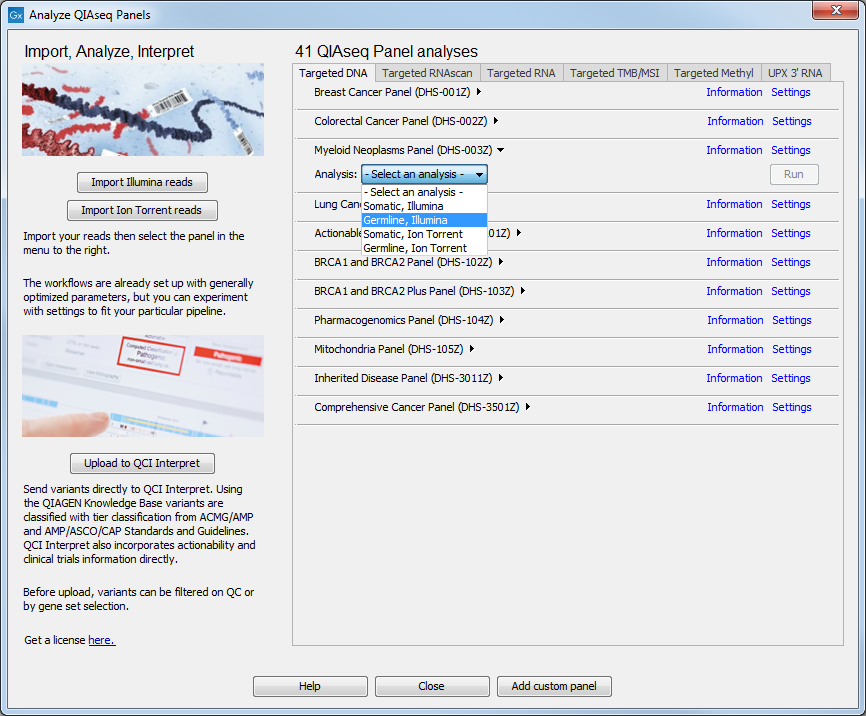Click Add custom panel button
The width and height of the screenshot is (866, 716).
(x=554, y=686)
